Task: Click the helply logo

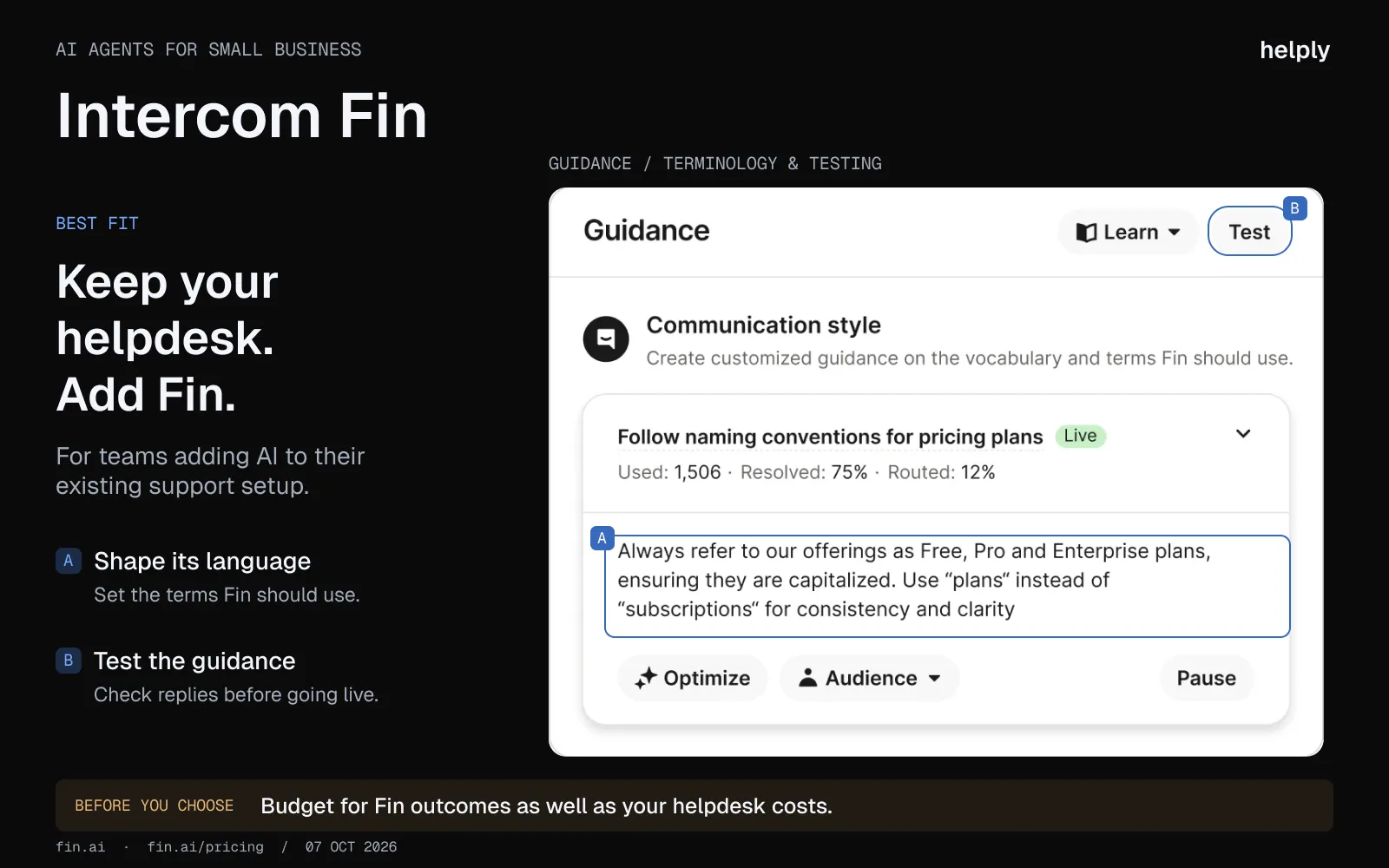Action: click(x=1294, y=50)
